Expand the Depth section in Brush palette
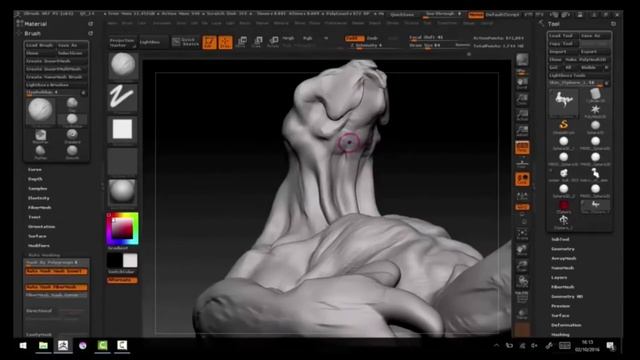 click(35, 179)
